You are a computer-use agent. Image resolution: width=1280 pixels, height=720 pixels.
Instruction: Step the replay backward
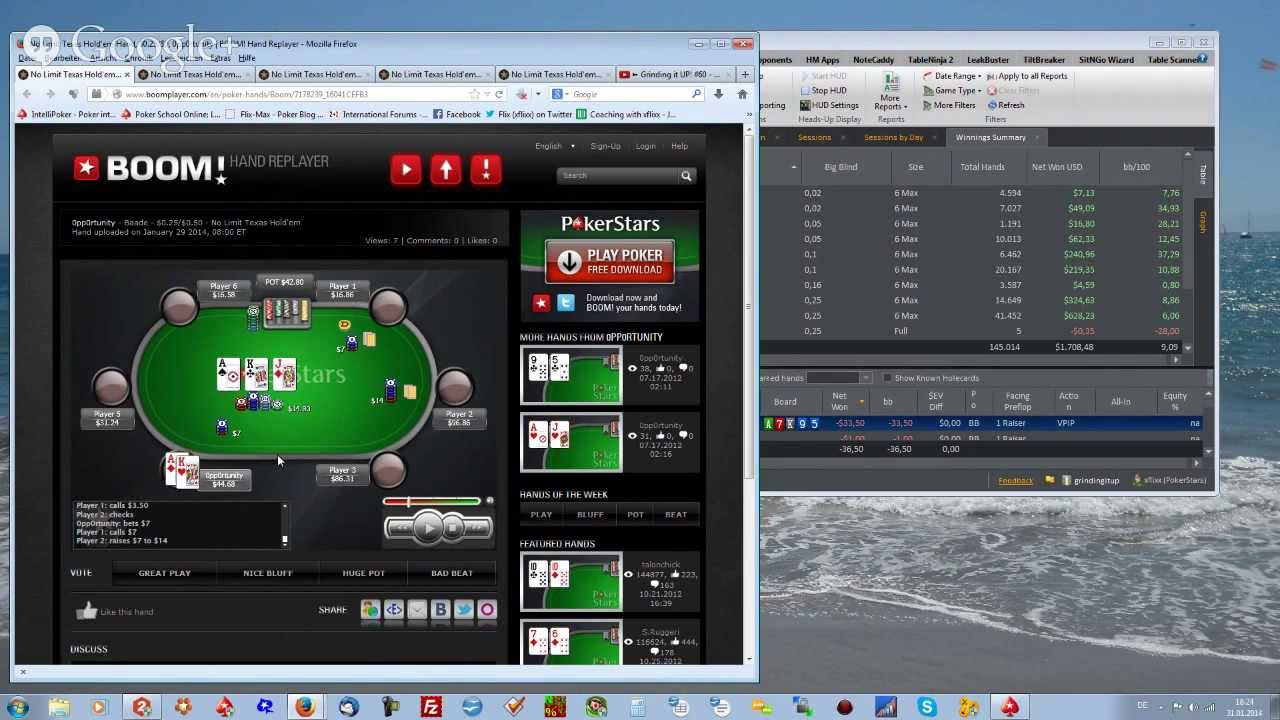pos(402,527)
